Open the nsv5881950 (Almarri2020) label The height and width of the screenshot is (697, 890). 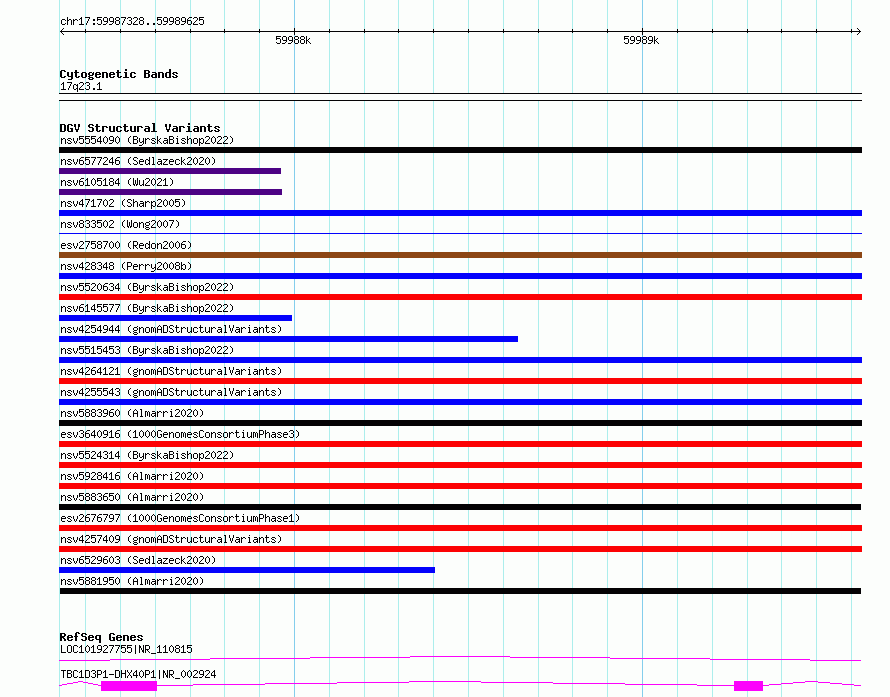coord(132,581)
